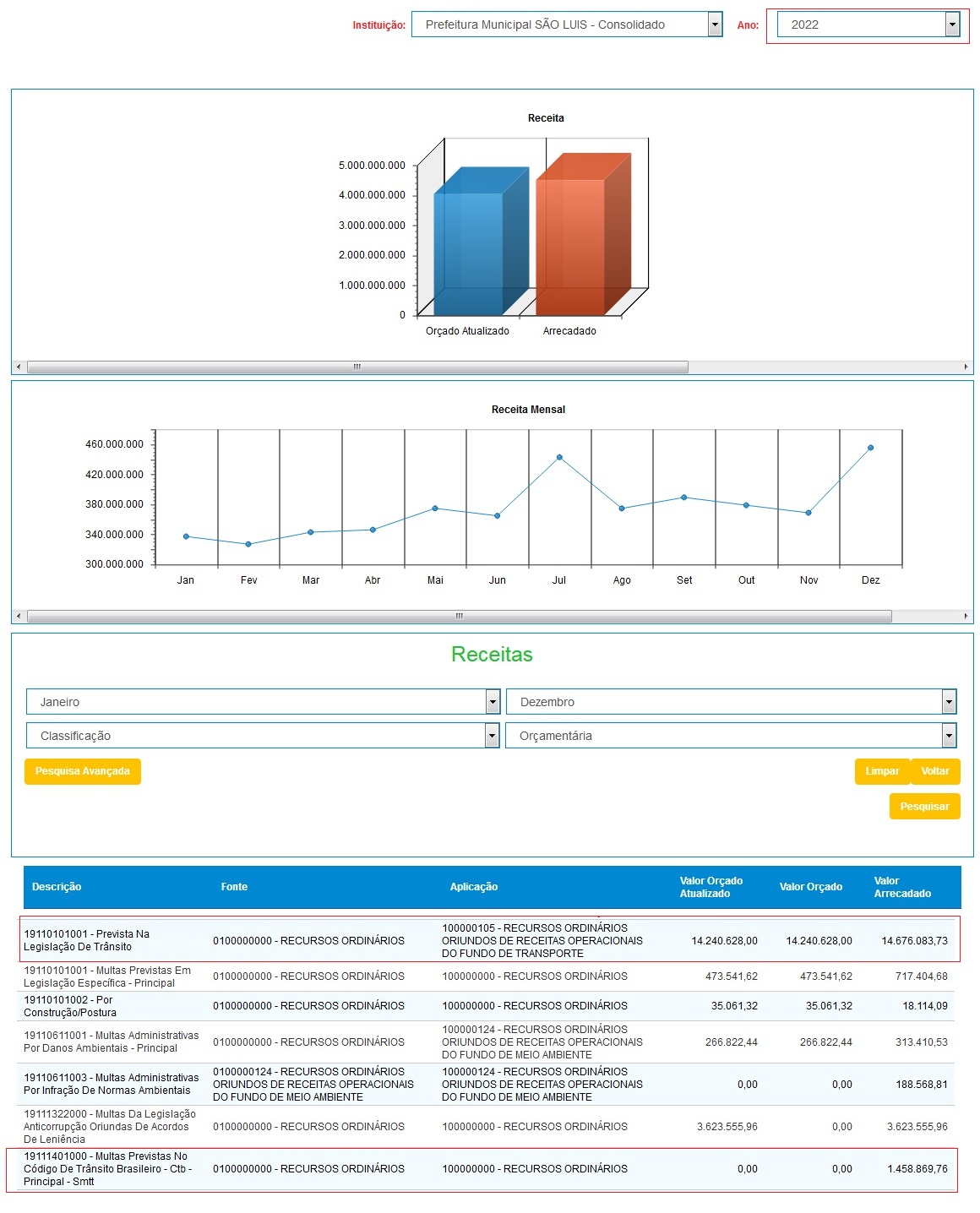Click left scroll arrow of Receita Mensal chart

pyautogui.click(x=19, y=617)
